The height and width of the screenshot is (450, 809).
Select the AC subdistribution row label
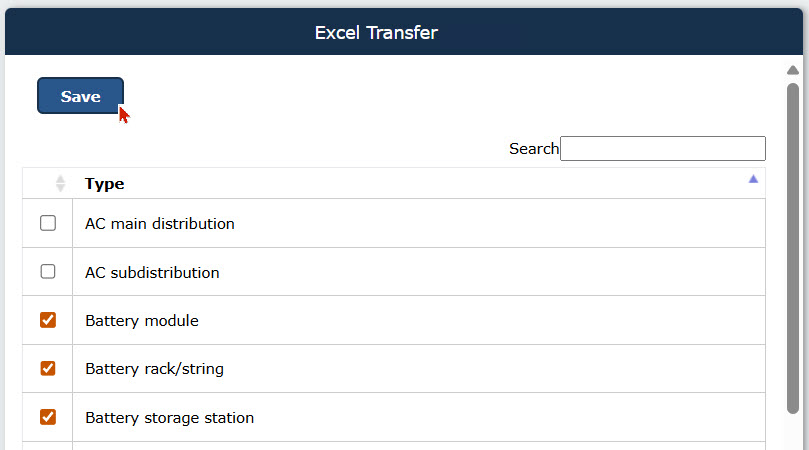coord(152,272)
